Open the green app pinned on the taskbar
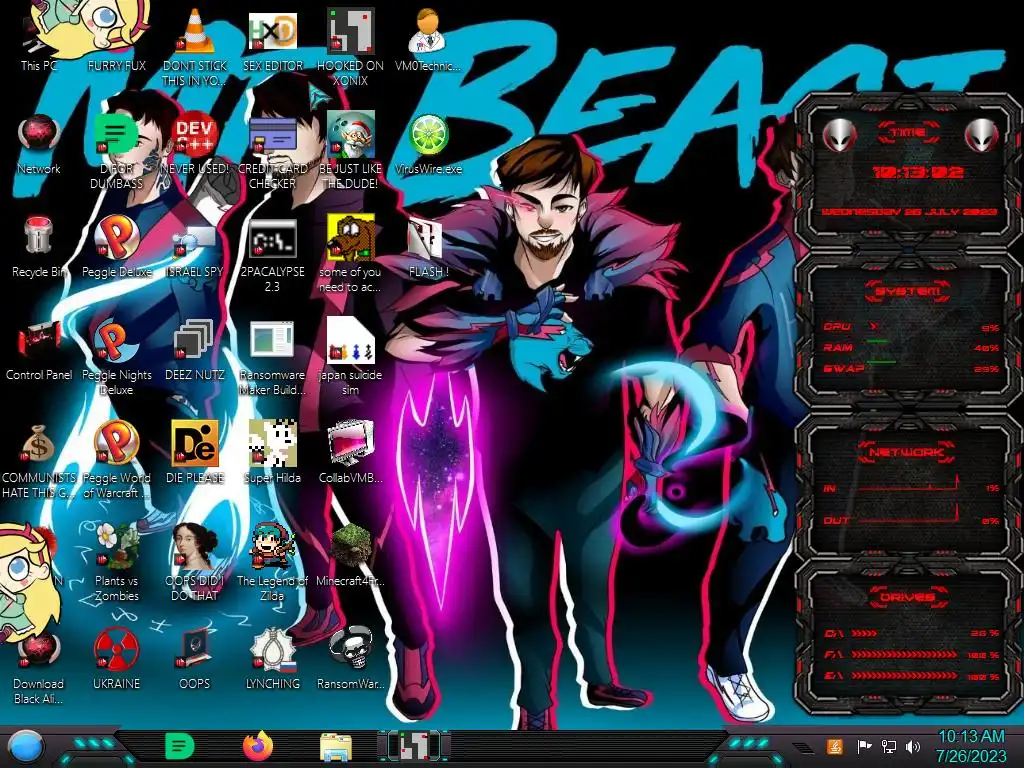This screenshot has width=1024, height=768. 180,746
